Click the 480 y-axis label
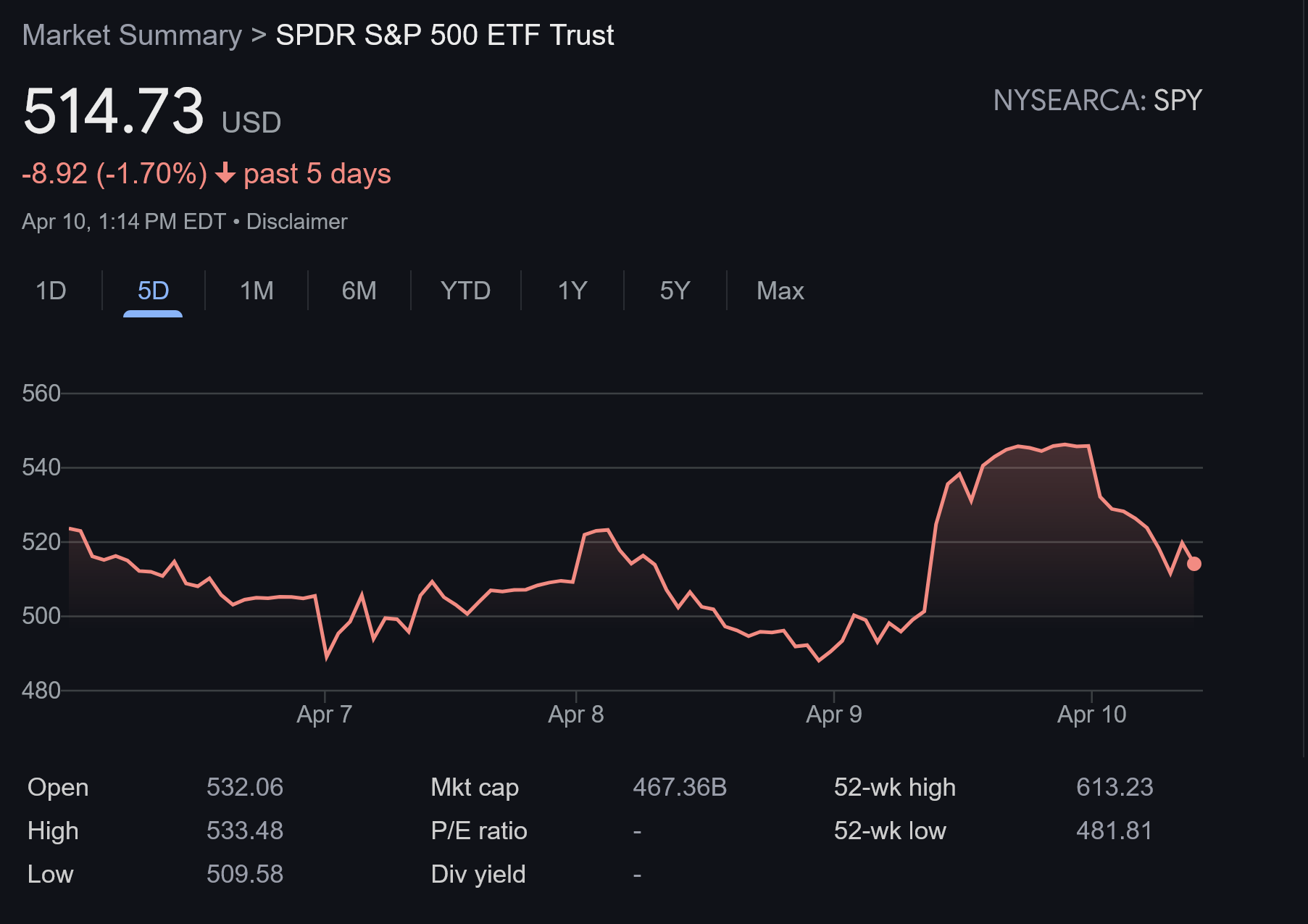Viewport: 1308px width, 924px height. pos(41,691)
